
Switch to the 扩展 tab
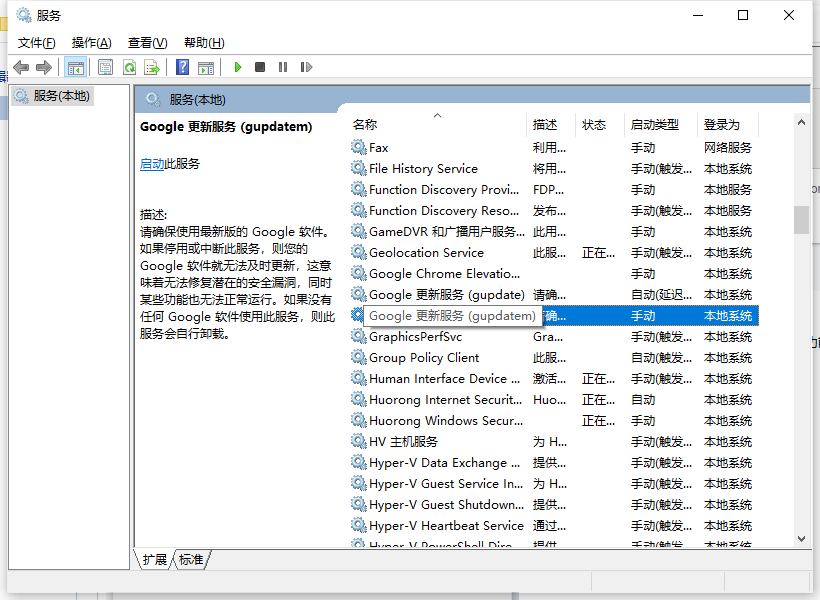coord(155,560)
